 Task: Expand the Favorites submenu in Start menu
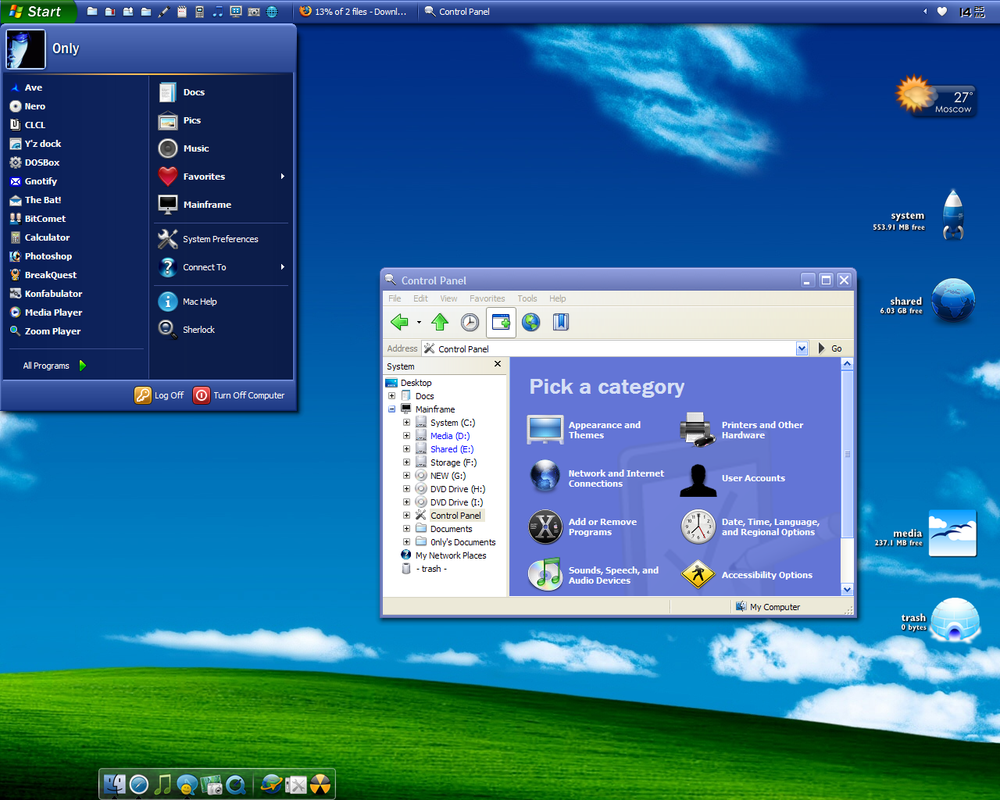coord(282,176)
